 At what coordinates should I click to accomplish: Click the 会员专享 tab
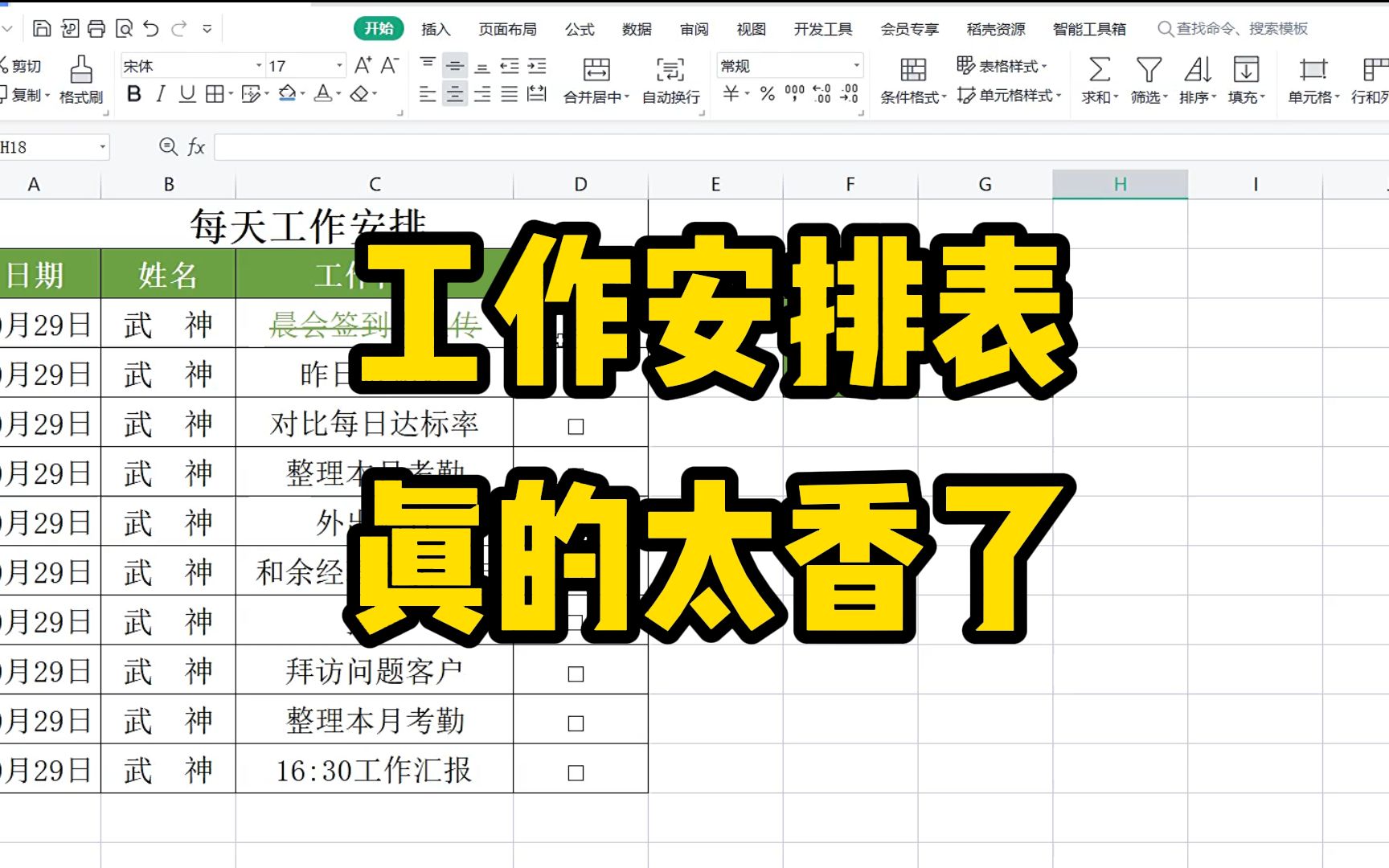tap(909, 29)
